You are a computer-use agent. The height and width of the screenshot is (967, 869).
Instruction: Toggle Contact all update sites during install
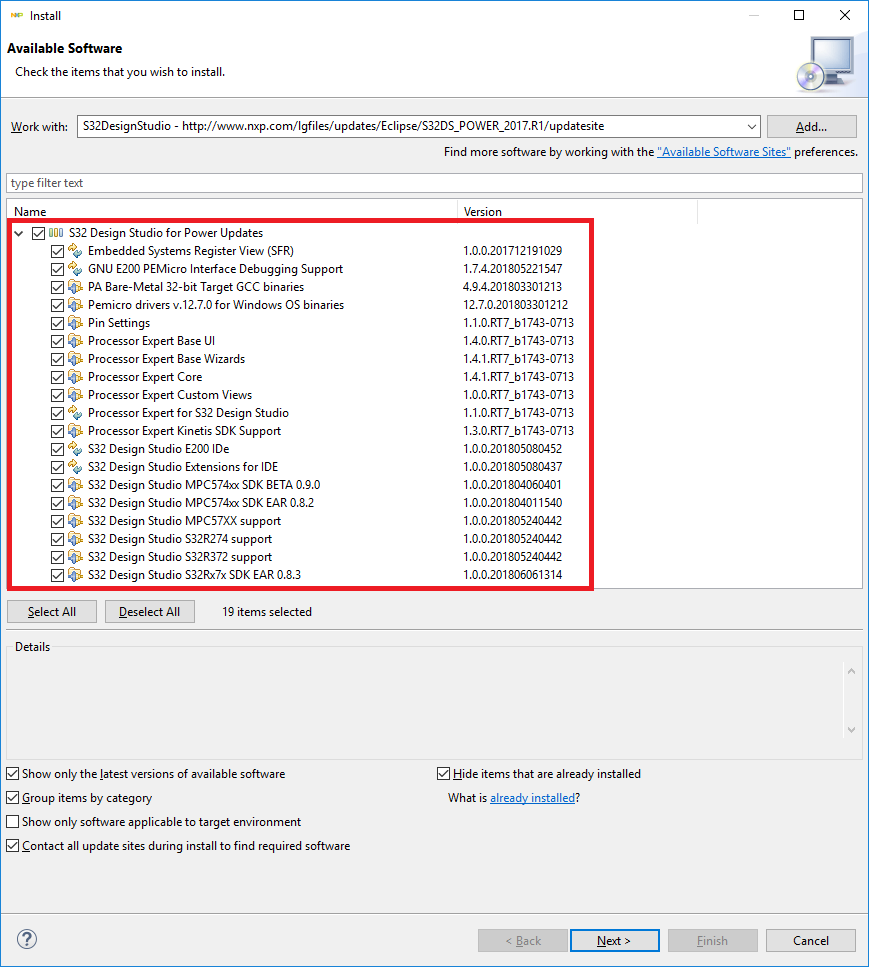tap(12, 846)
